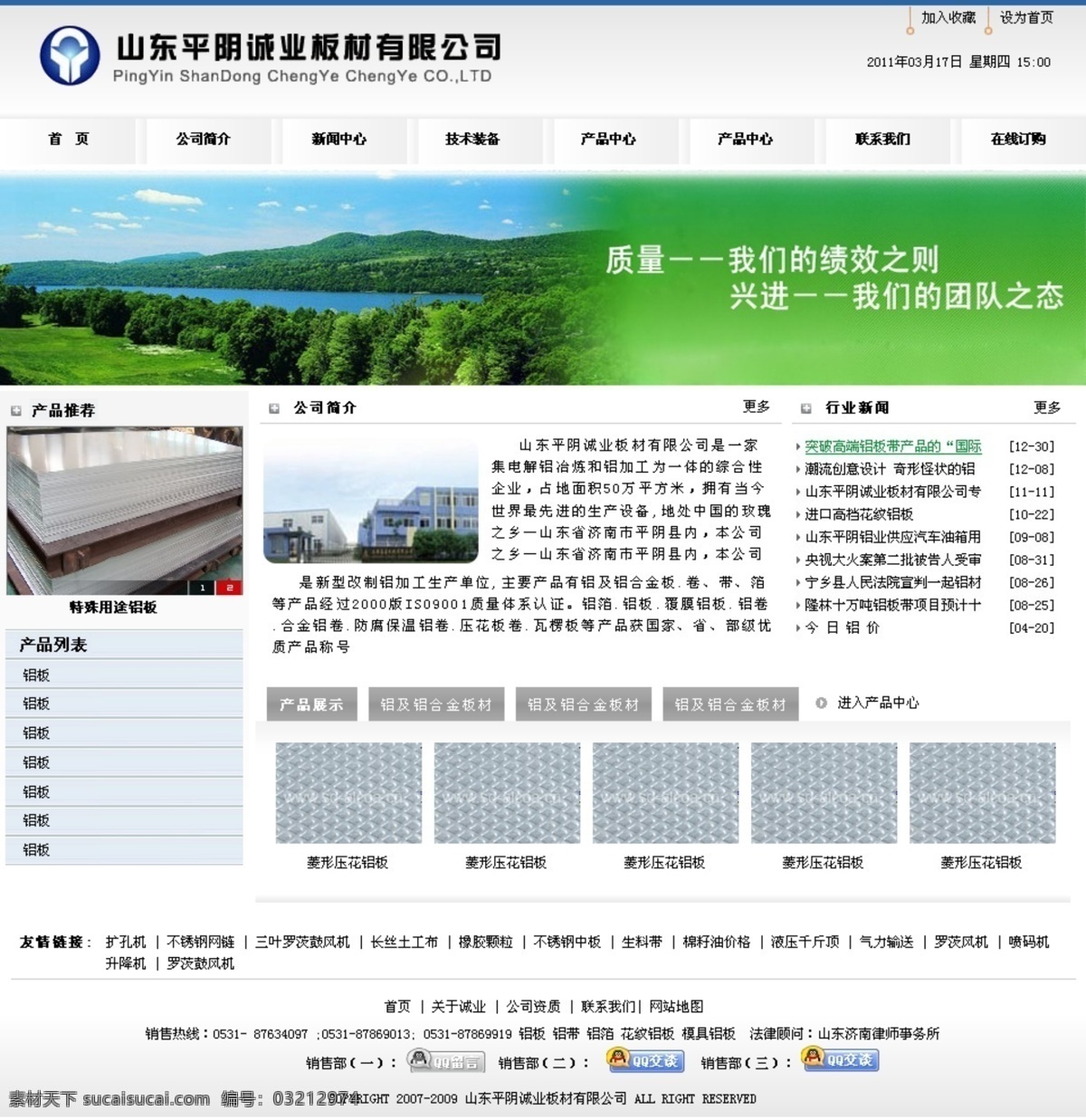Click the QQ留言 icon for 销售部(一)

coord(445,1060)
